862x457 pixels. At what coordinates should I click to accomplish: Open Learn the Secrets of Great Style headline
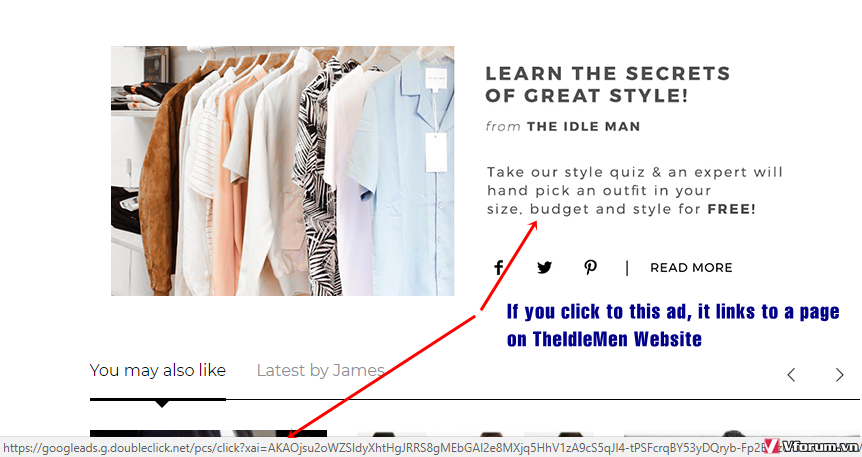click(607, 84)
